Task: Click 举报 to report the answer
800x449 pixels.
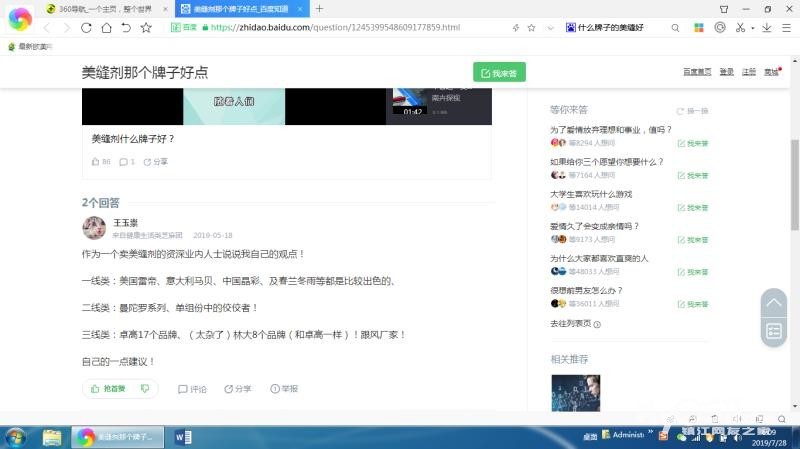Action: (283, 389)
